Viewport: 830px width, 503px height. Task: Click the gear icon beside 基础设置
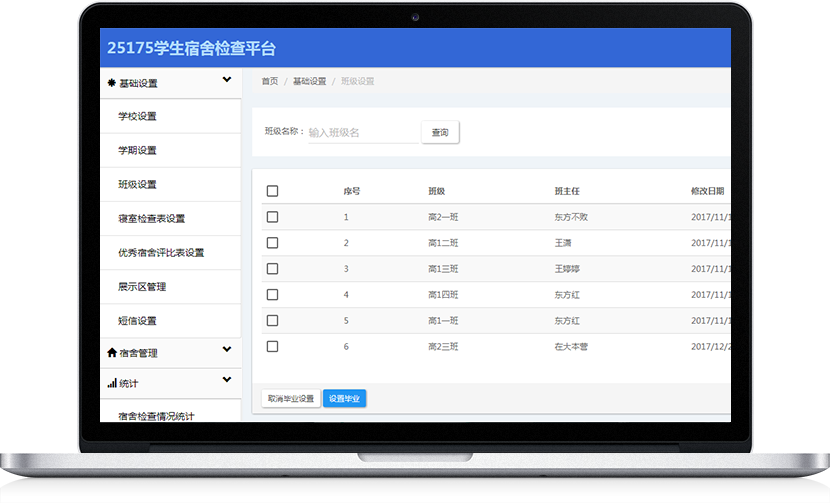click(x=112, y=84)
